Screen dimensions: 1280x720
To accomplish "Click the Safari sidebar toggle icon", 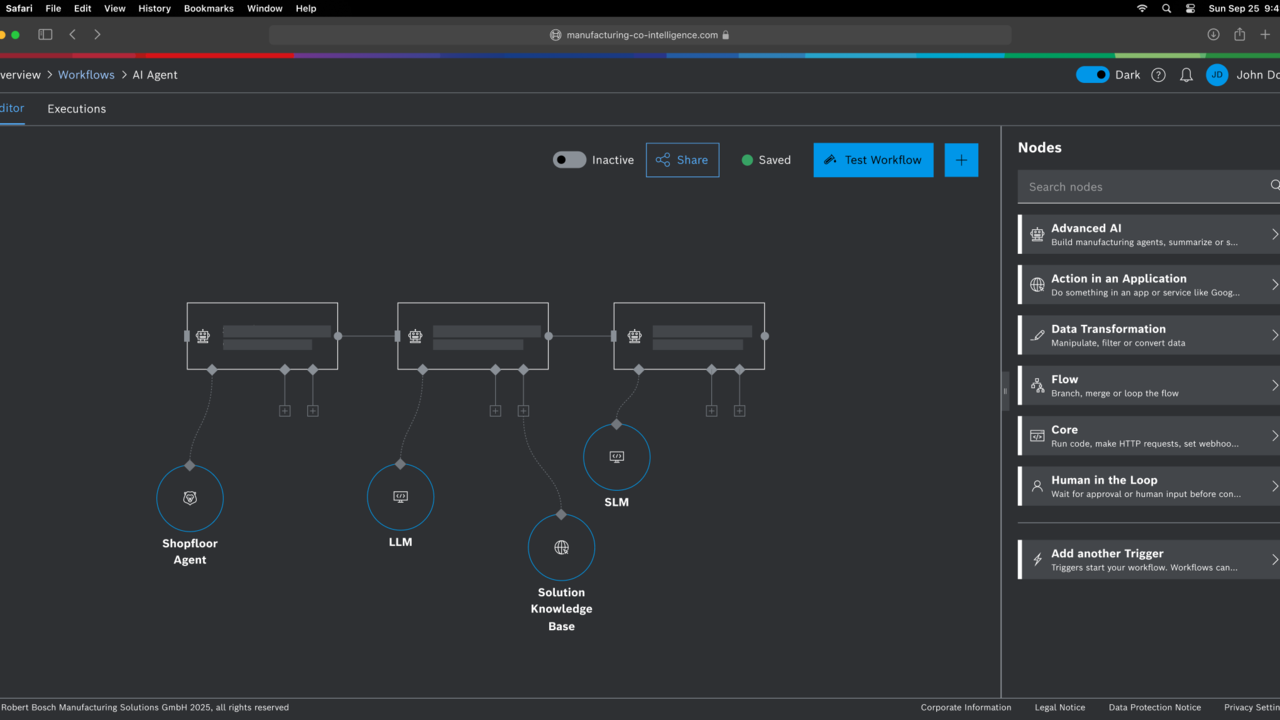I will [45, 34].
